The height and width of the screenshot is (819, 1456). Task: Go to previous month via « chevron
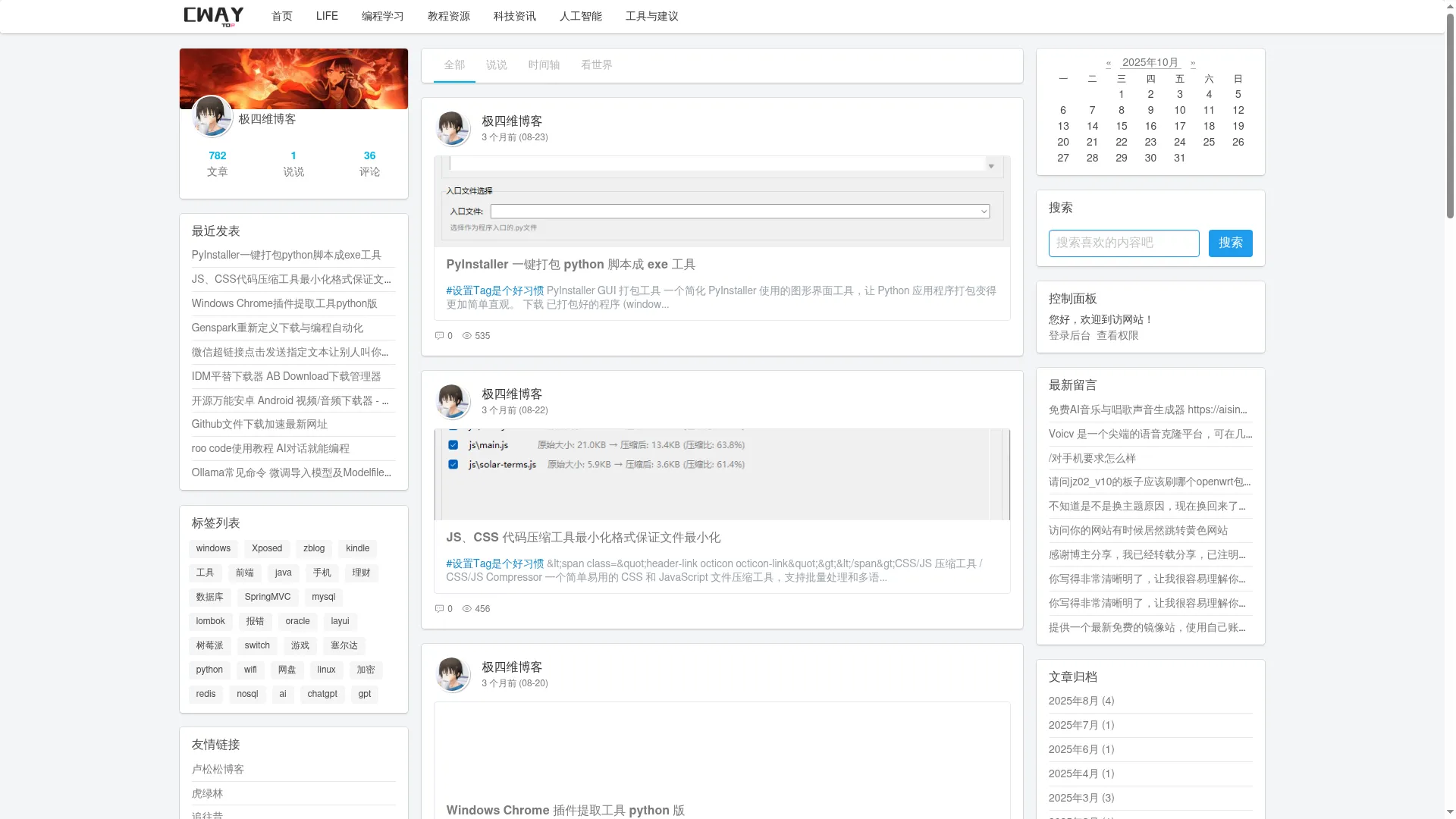[1109, 62]
